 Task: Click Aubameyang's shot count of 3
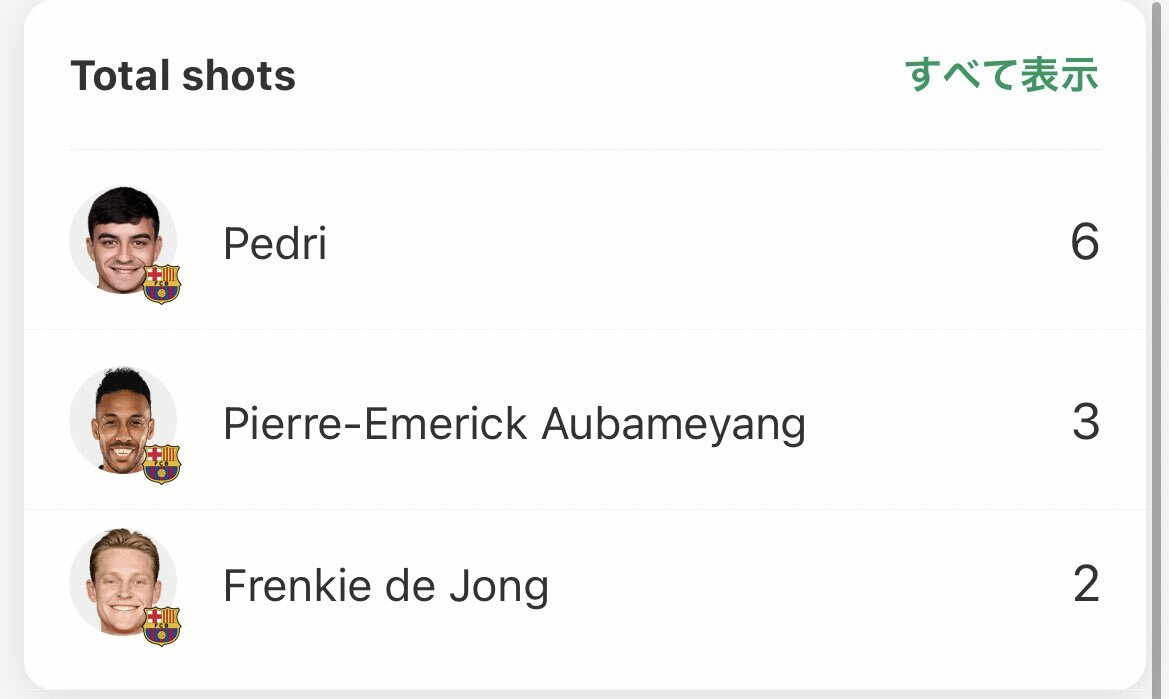pos(1086,422)
